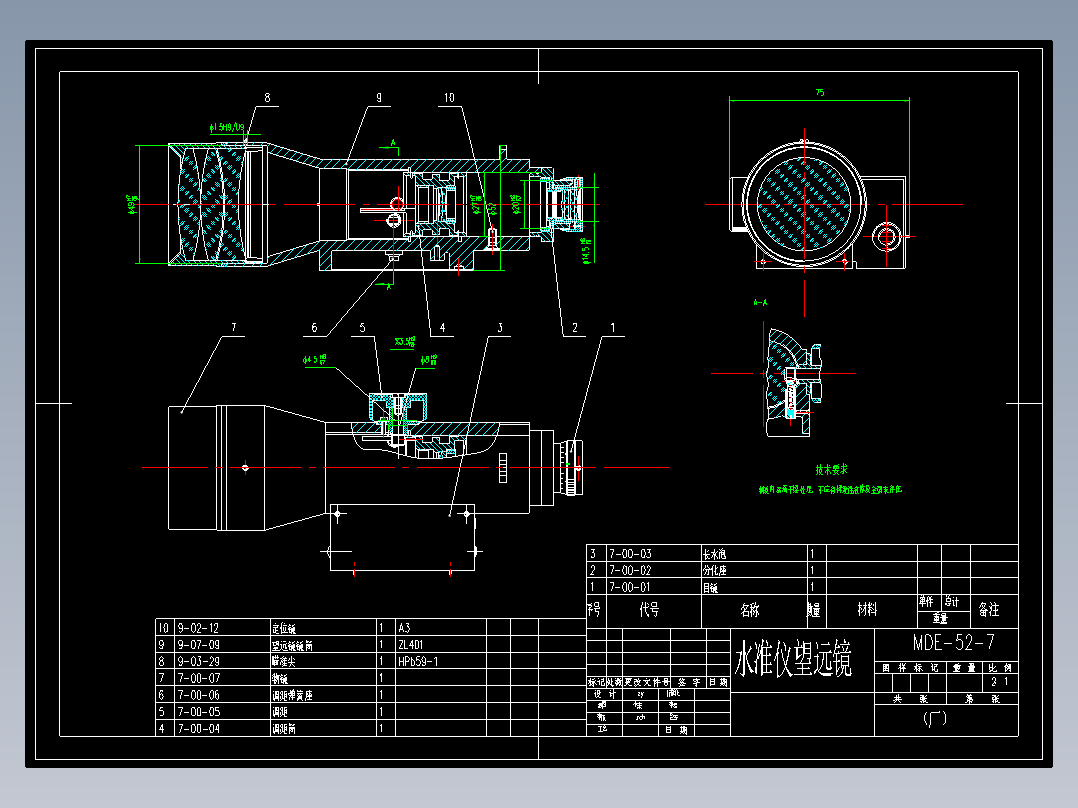Click part code 7-00-04 cell

coord(198,728)
